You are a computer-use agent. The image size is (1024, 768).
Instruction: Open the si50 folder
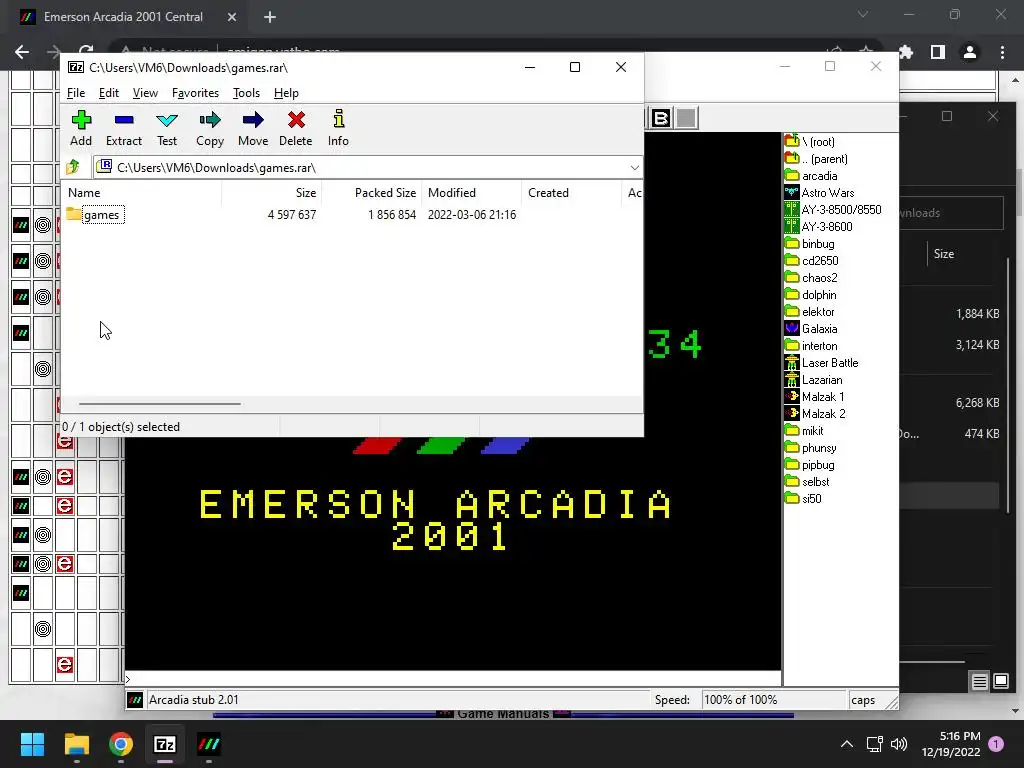pyautogui.click(x=803, y=498)
